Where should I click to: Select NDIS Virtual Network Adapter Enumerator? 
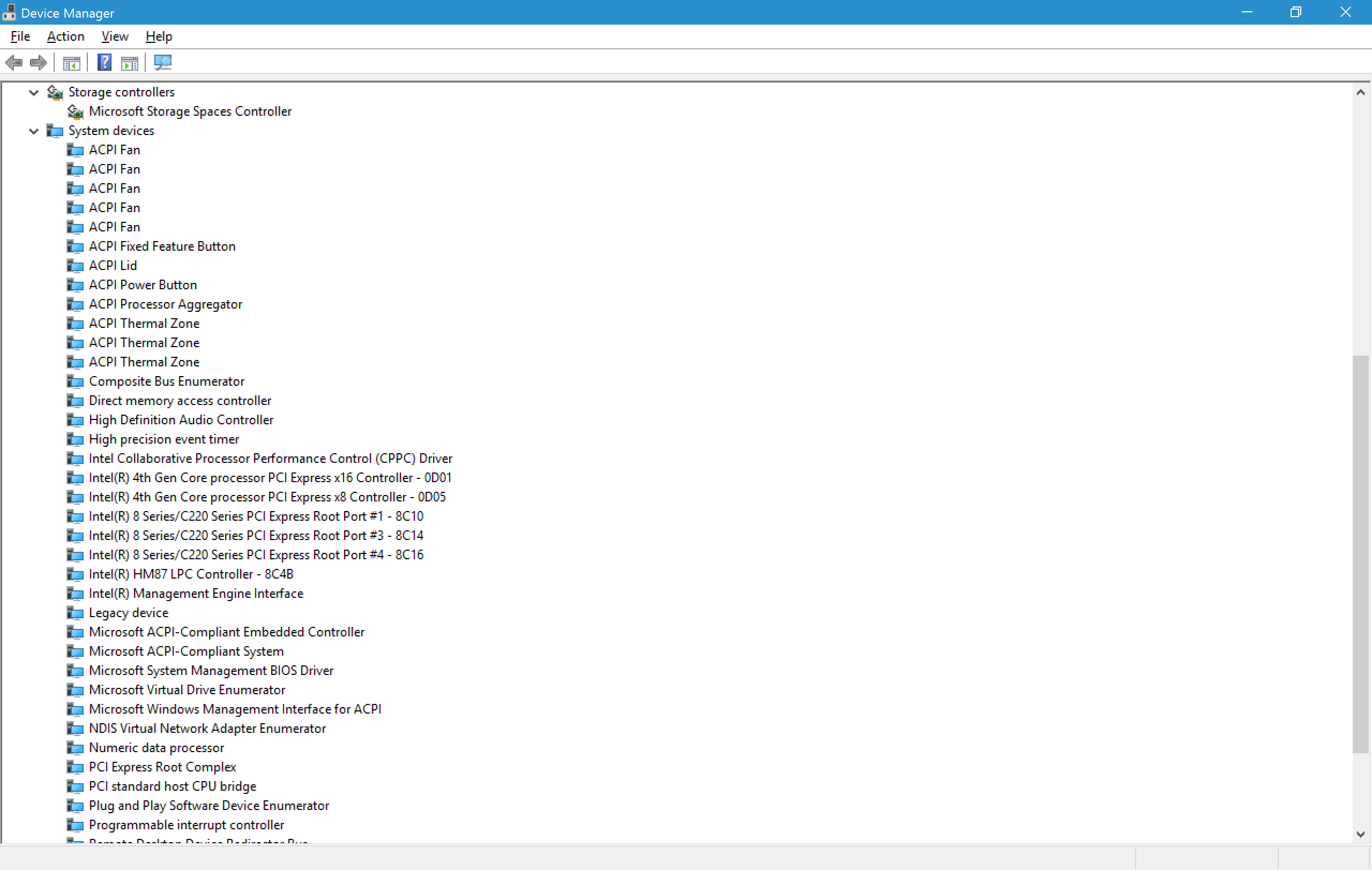tap(207, 729)
